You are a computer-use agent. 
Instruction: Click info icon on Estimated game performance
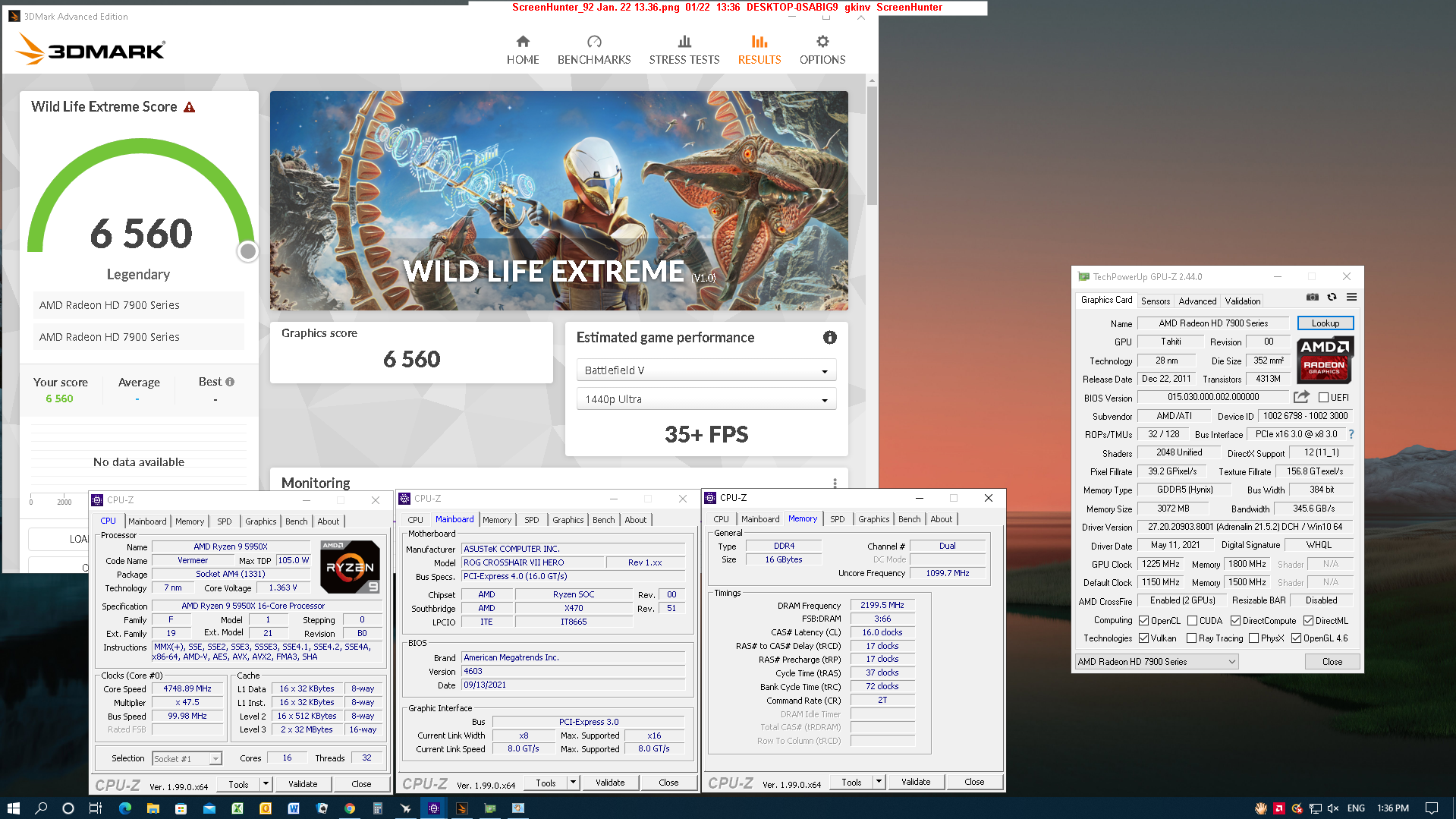click(830, 338)
